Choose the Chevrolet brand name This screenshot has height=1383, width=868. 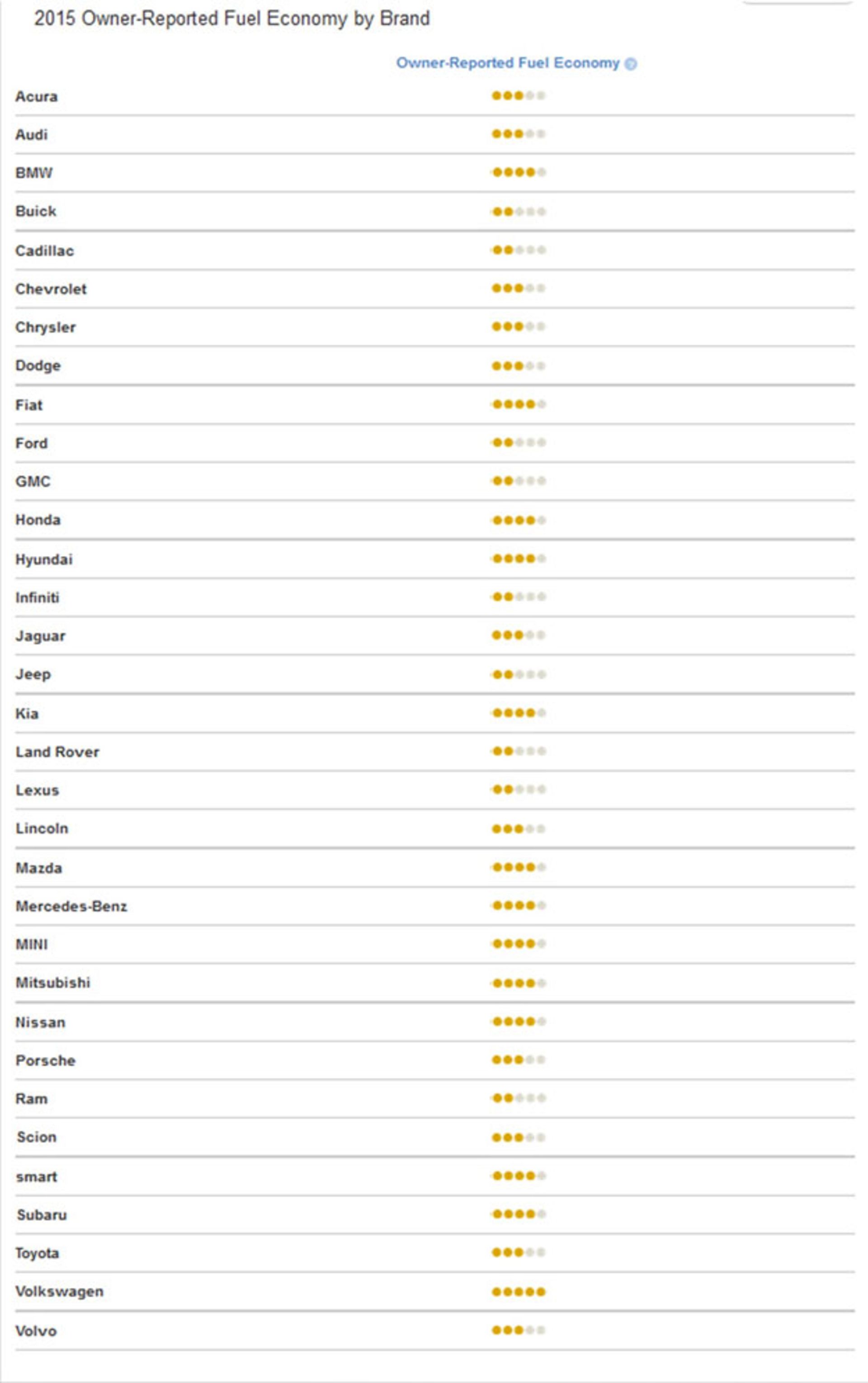(51, 289)
